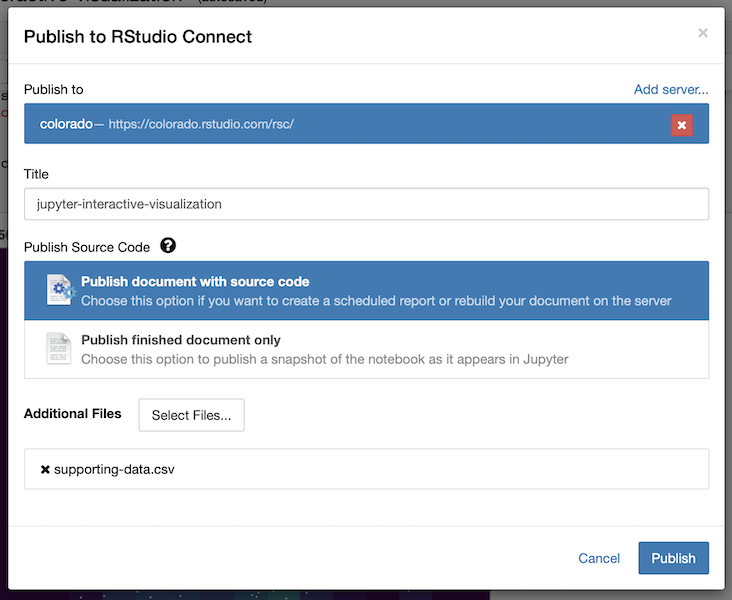732x600 pixels.
Task: Click the Title input field
Action: pos(366,204)
